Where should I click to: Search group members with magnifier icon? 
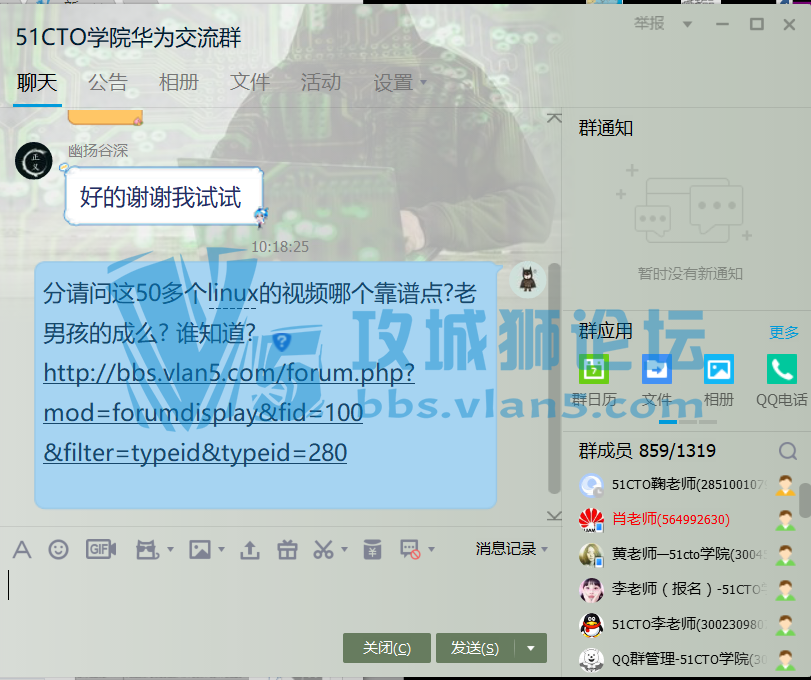pyautogui.click(x=788, y=451)
